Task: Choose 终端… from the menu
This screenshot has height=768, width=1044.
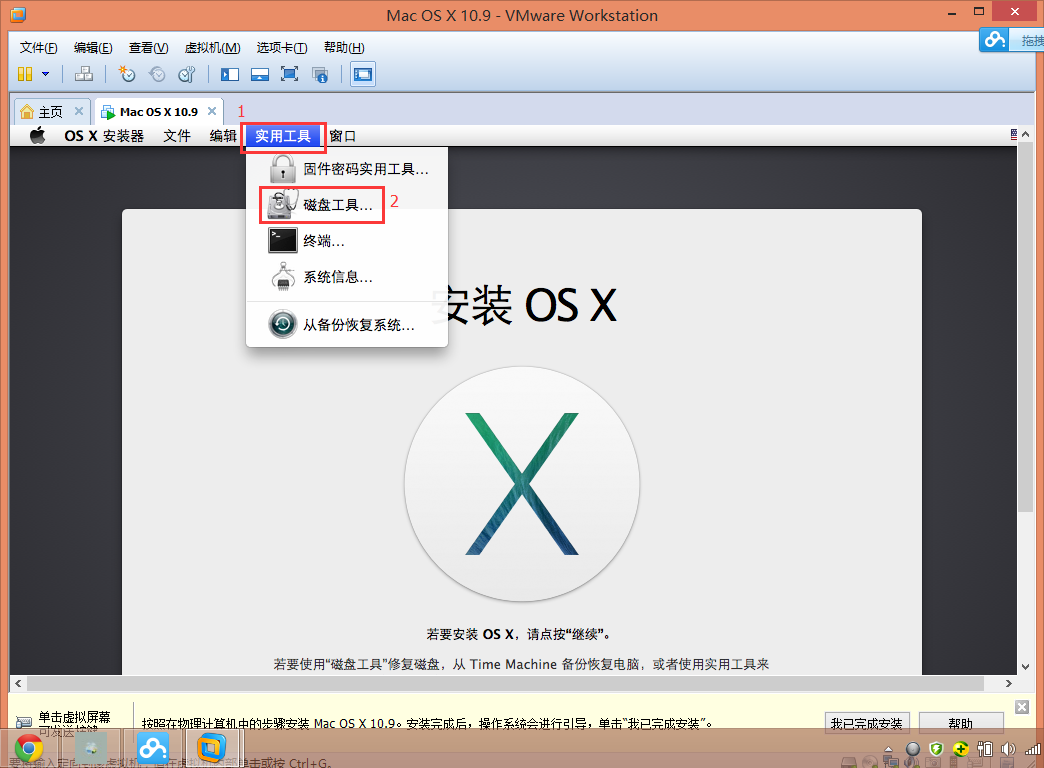Action: (347, 241)
